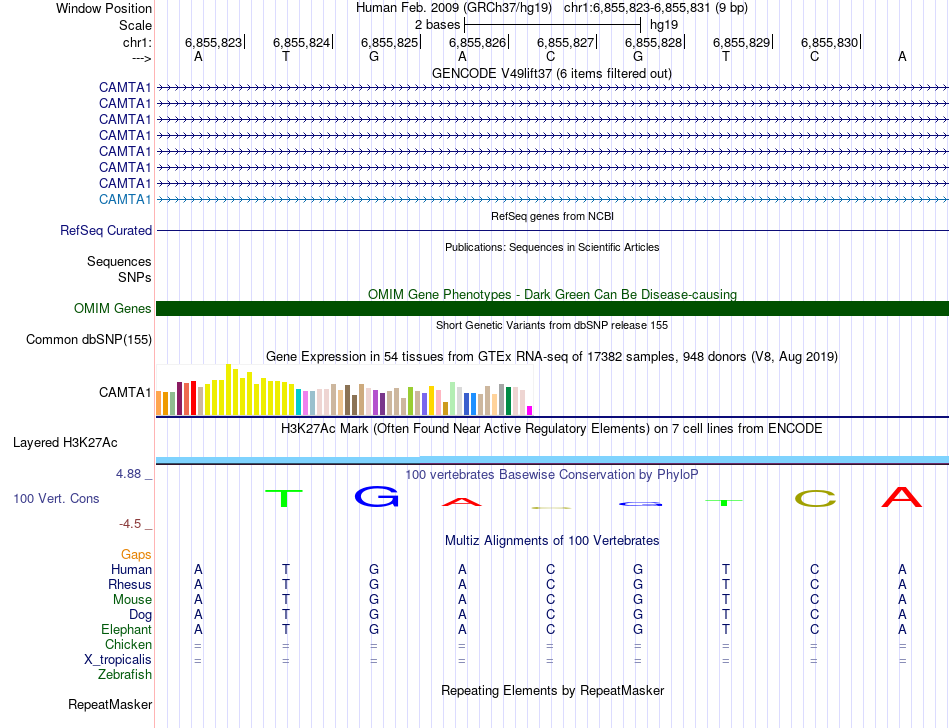Click the GENCODE V49lift37 track title
Screen dimensions: 950x728
[551, 74]
